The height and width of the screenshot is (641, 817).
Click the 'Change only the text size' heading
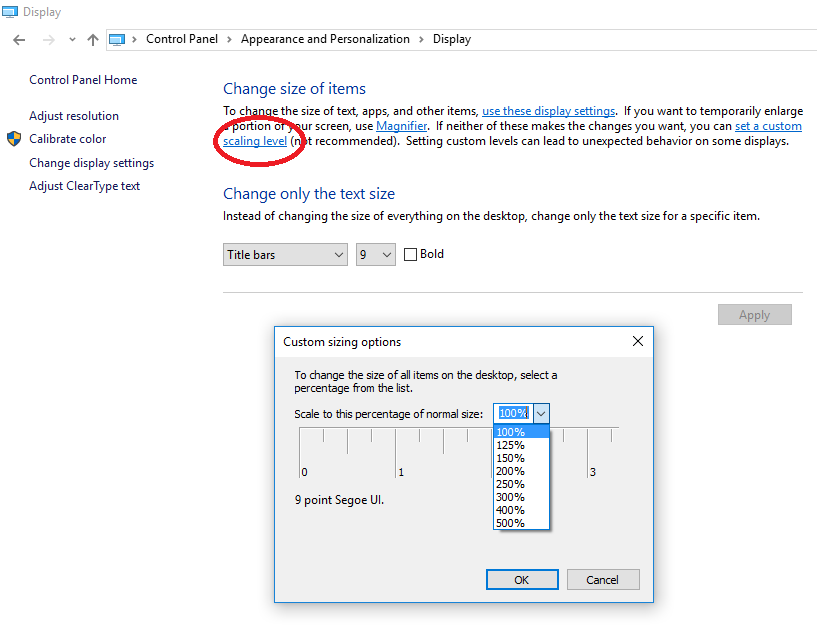coord(309,194)
